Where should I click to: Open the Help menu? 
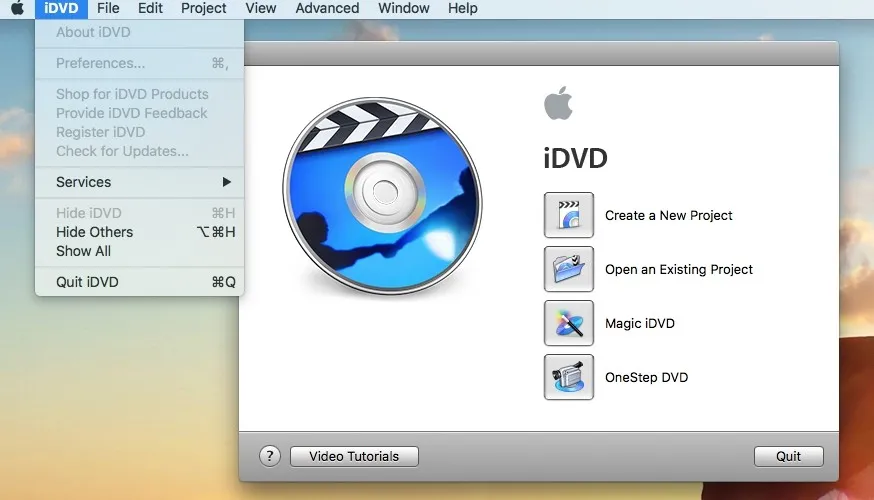[x=463, y=8]
